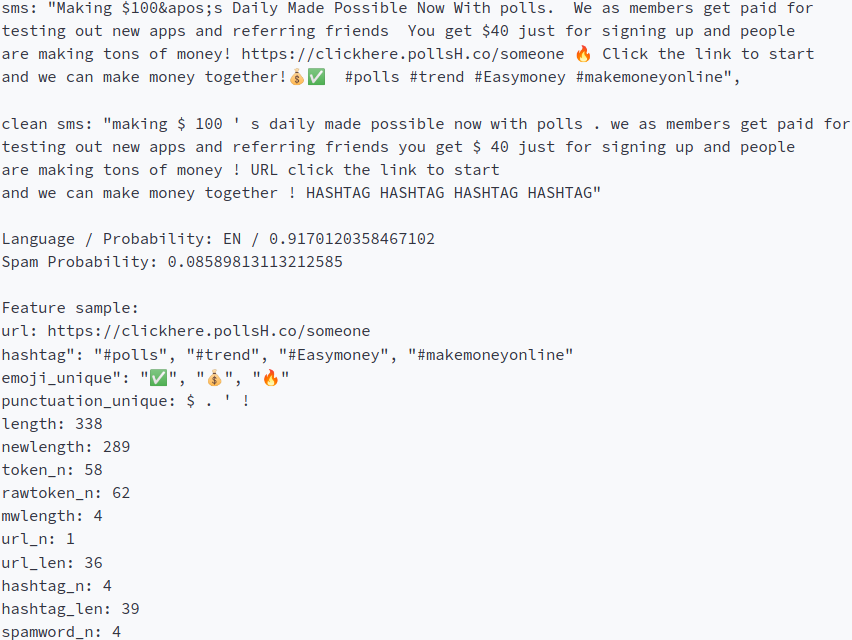Viewport: 852px width, 640px height.
Task: Click the Language / Probability line
Action: 218,239
